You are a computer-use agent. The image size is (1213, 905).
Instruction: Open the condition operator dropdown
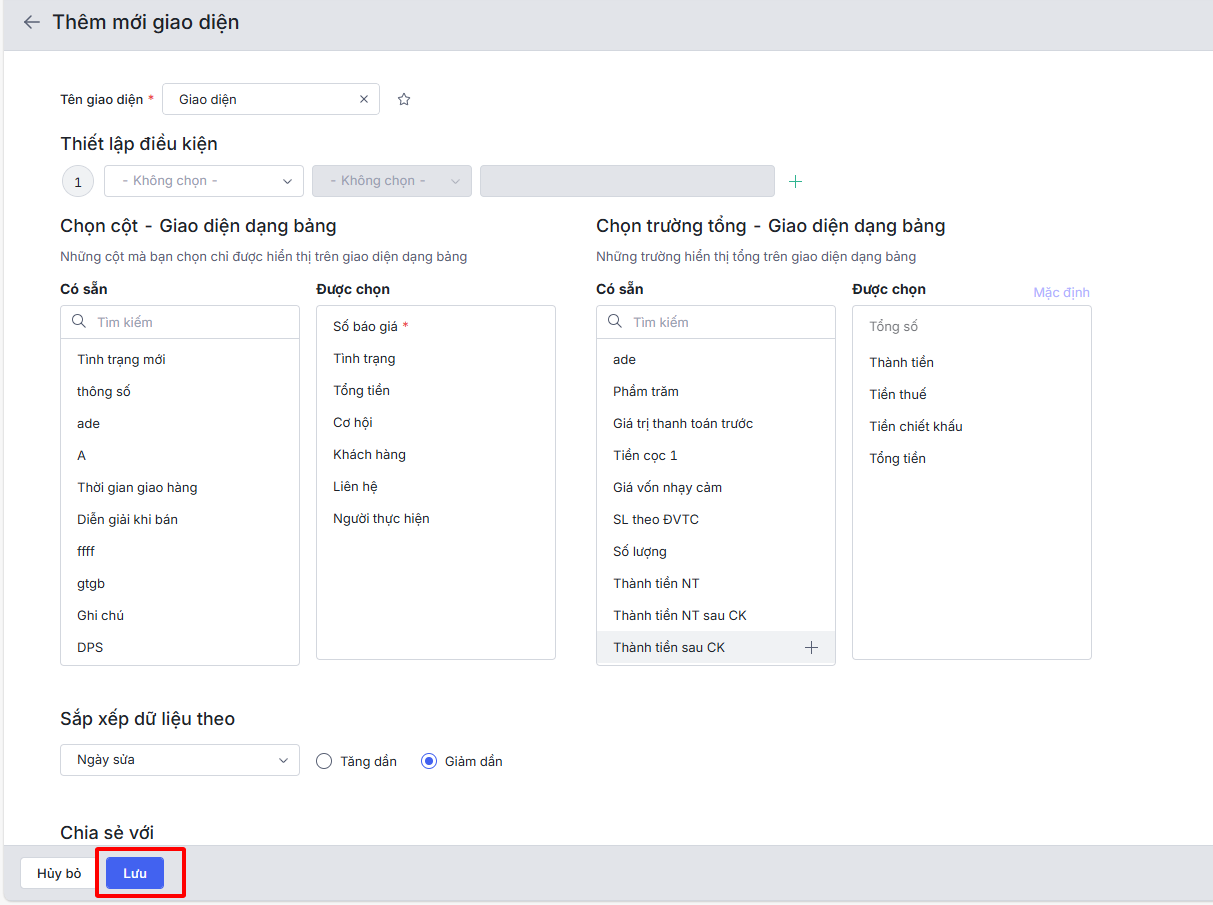click(x=391, y=181)
